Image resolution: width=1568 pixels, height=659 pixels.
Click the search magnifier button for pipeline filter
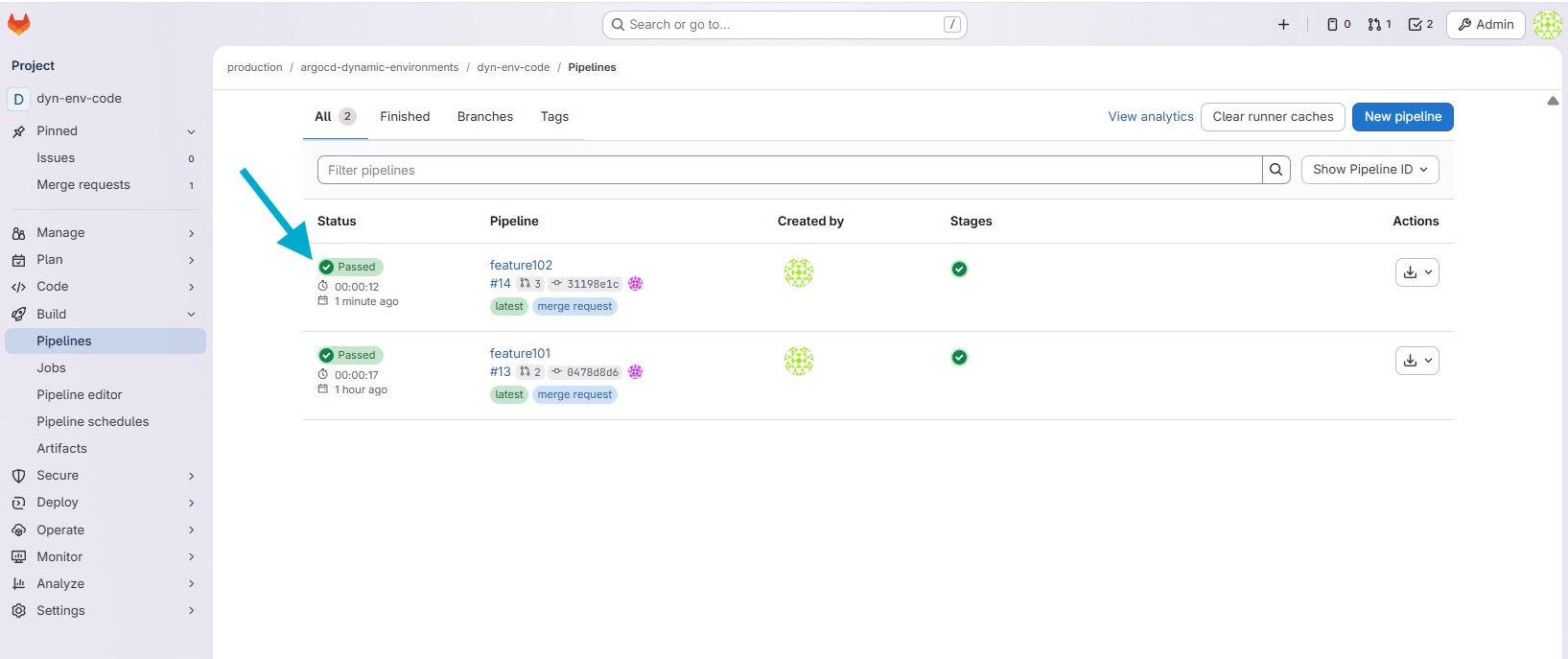(x=1275, y=170)
